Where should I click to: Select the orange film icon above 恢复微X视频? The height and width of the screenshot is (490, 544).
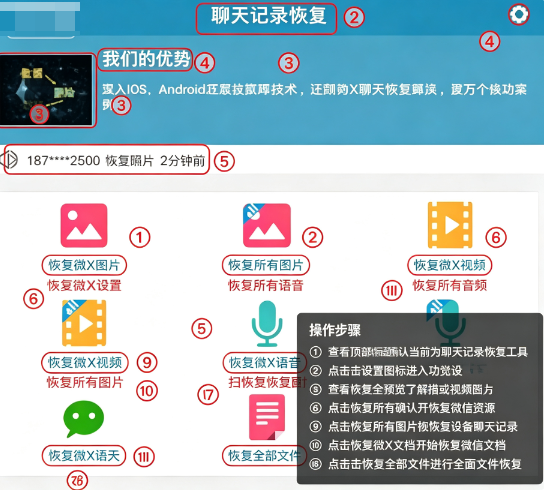coord(450,225)
